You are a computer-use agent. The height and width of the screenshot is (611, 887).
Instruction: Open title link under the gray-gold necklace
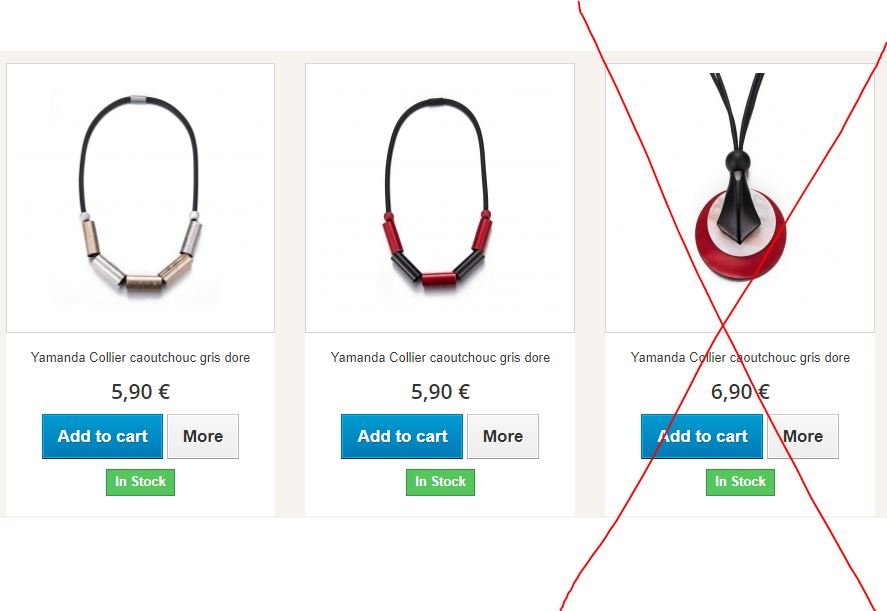coord(140,358)
